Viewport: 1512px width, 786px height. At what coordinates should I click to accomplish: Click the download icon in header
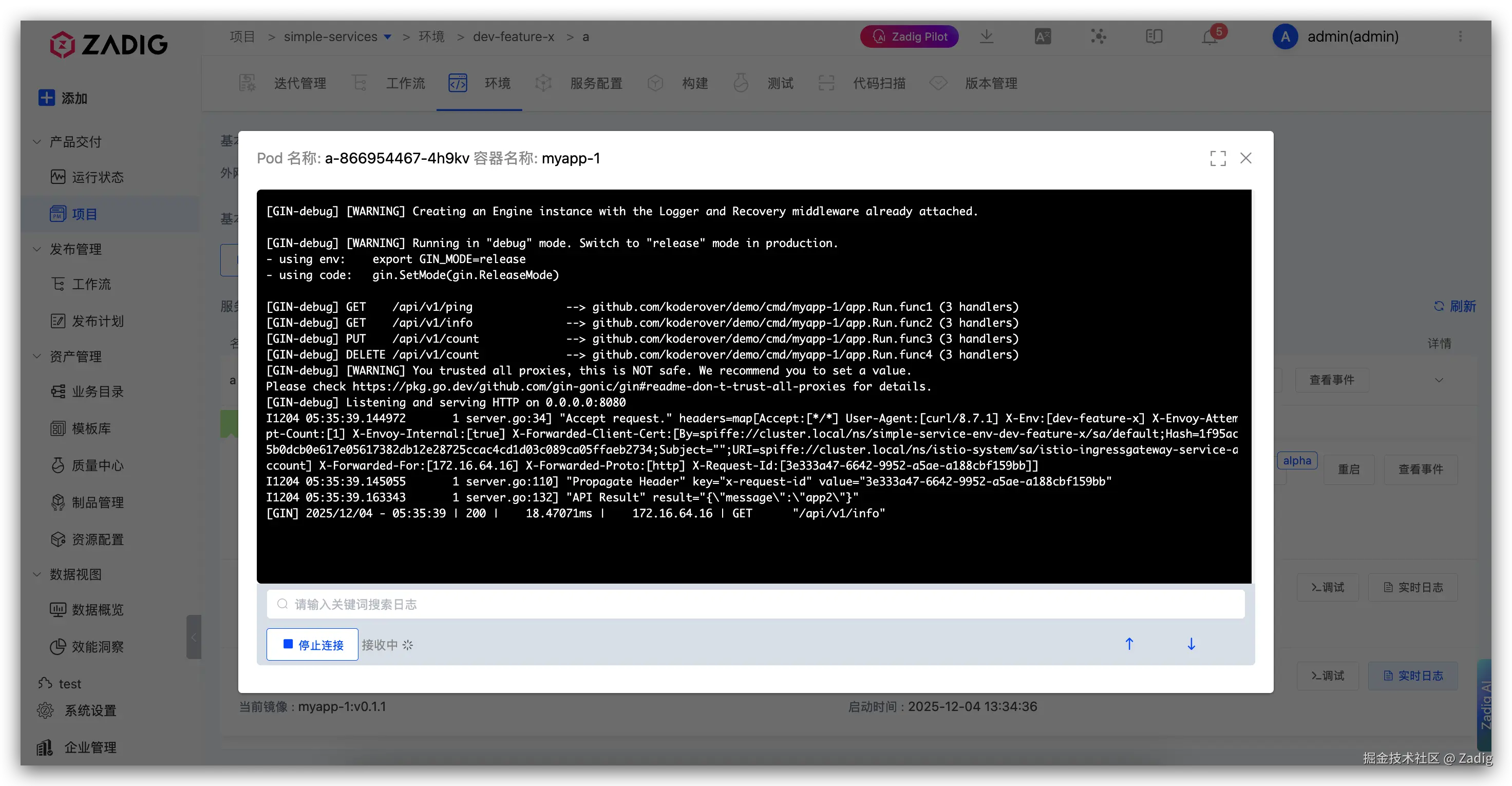(x=986, y=36)
